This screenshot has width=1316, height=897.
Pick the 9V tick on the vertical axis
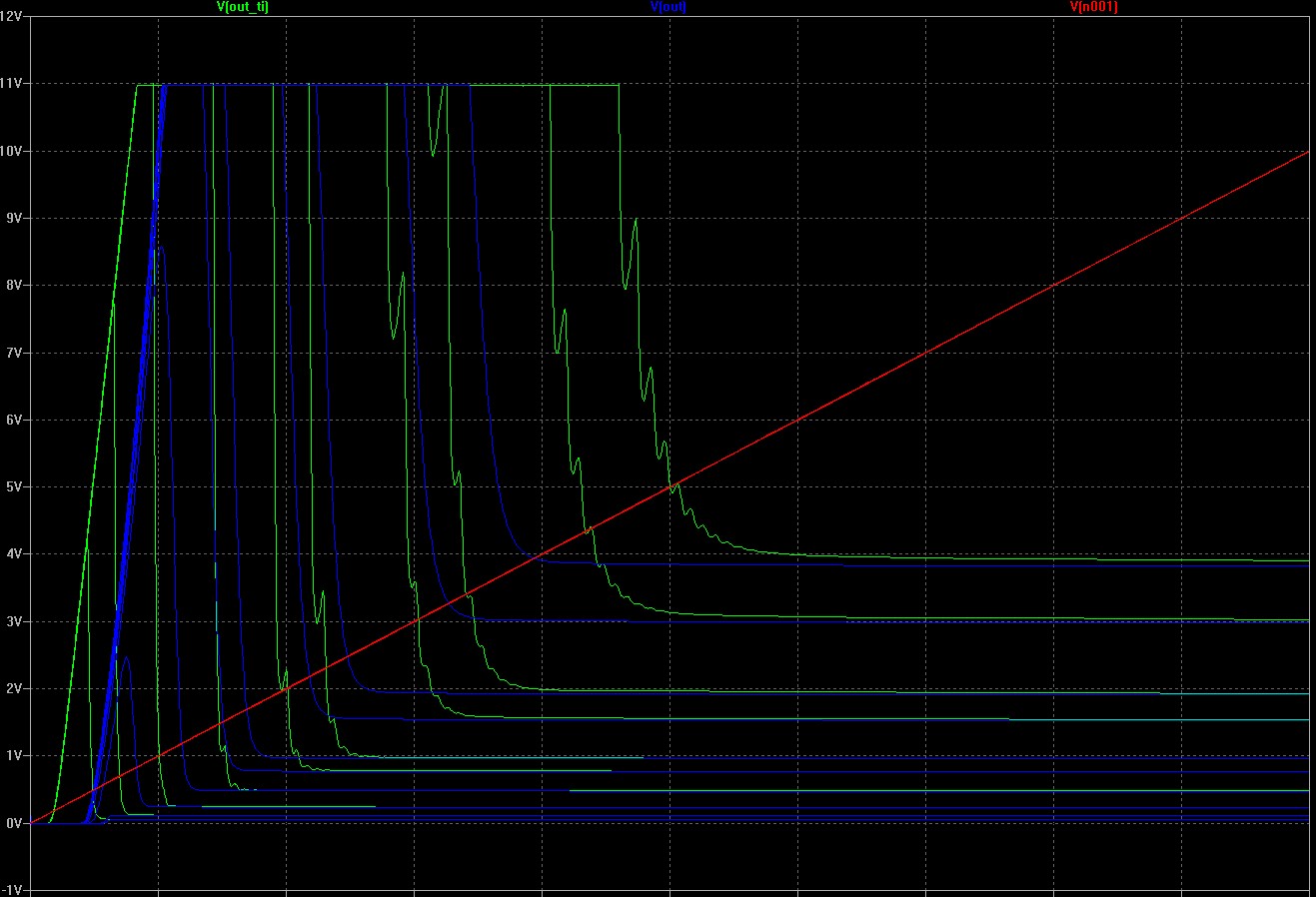click(14, 218)
